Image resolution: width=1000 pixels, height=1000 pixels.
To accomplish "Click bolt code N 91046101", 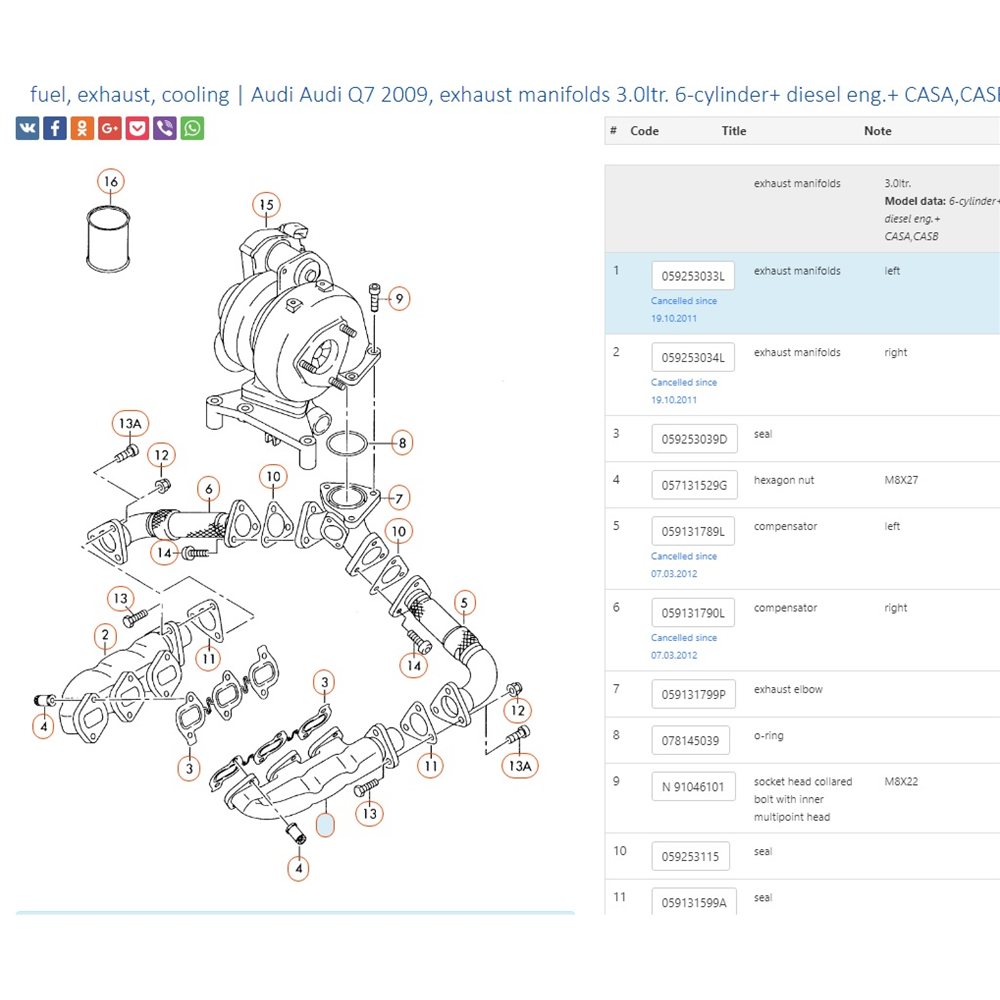I will (693, 786).
